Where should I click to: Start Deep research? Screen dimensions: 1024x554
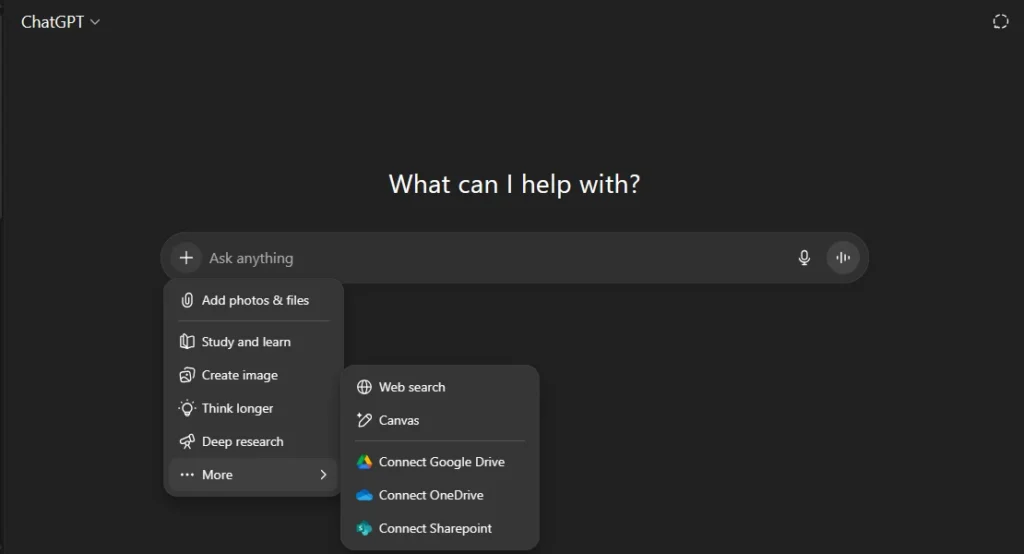click(x=253, y=442)
